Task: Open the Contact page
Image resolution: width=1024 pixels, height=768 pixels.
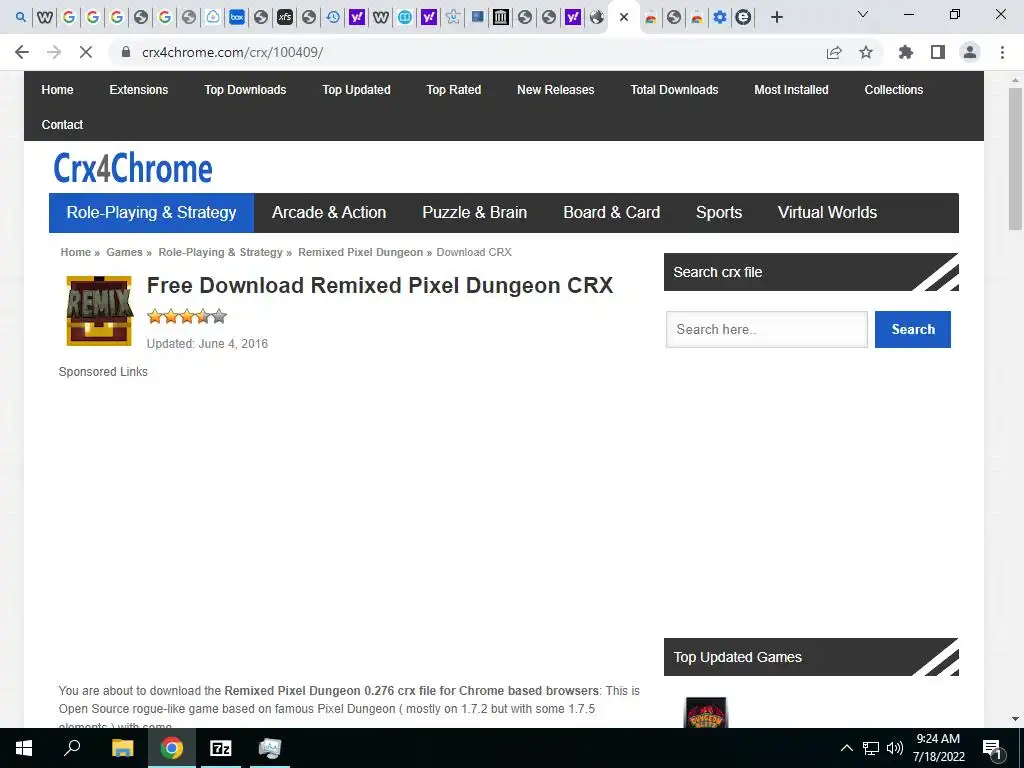Action: pyautogui.click(x=62, y=125)
